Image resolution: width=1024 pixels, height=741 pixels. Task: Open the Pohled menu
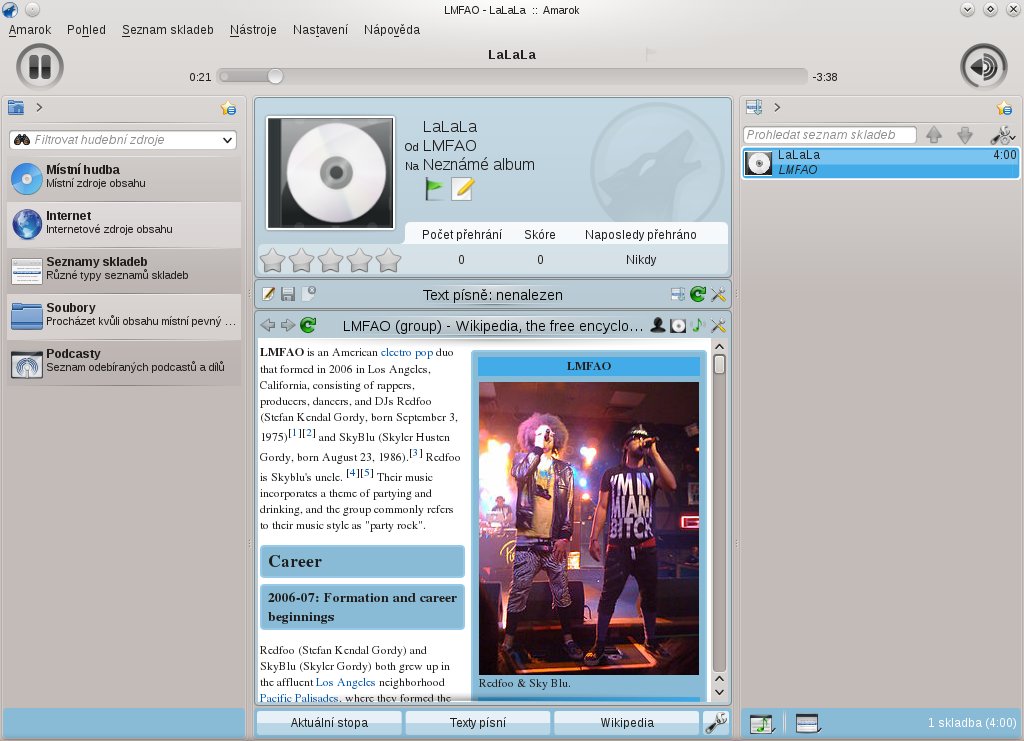(x=86, y=30)
